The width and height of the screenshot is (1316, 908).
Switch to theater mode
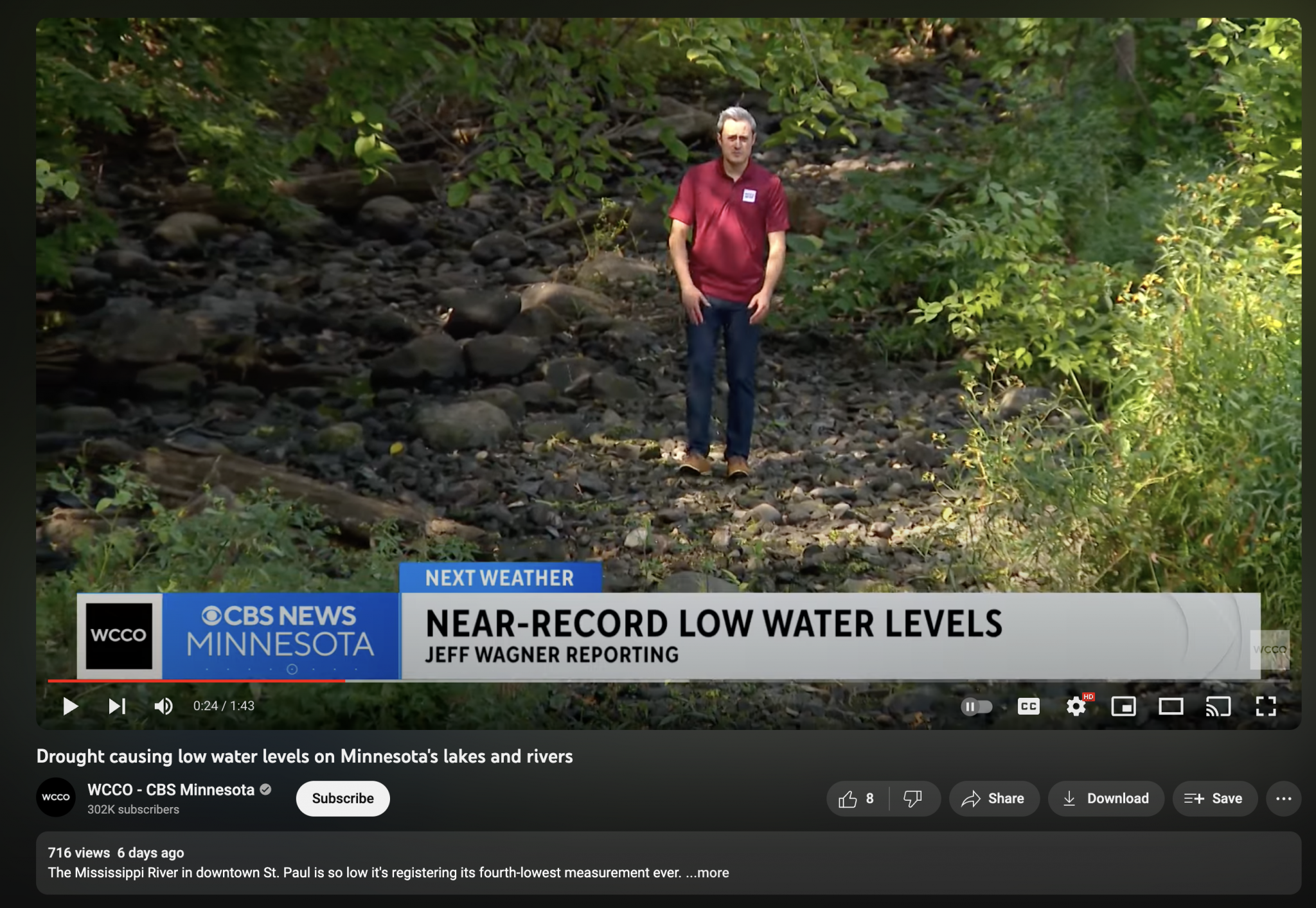click(x=1171, y=706)
